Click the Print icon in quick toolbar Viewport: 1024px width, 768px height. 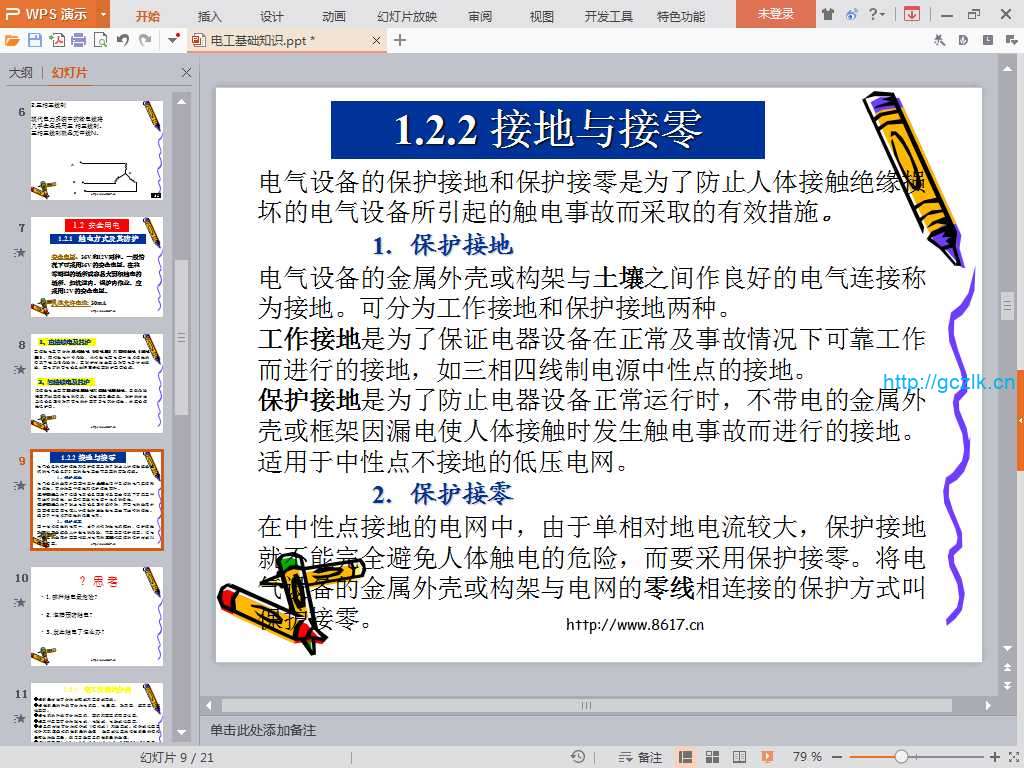(78, 40)
